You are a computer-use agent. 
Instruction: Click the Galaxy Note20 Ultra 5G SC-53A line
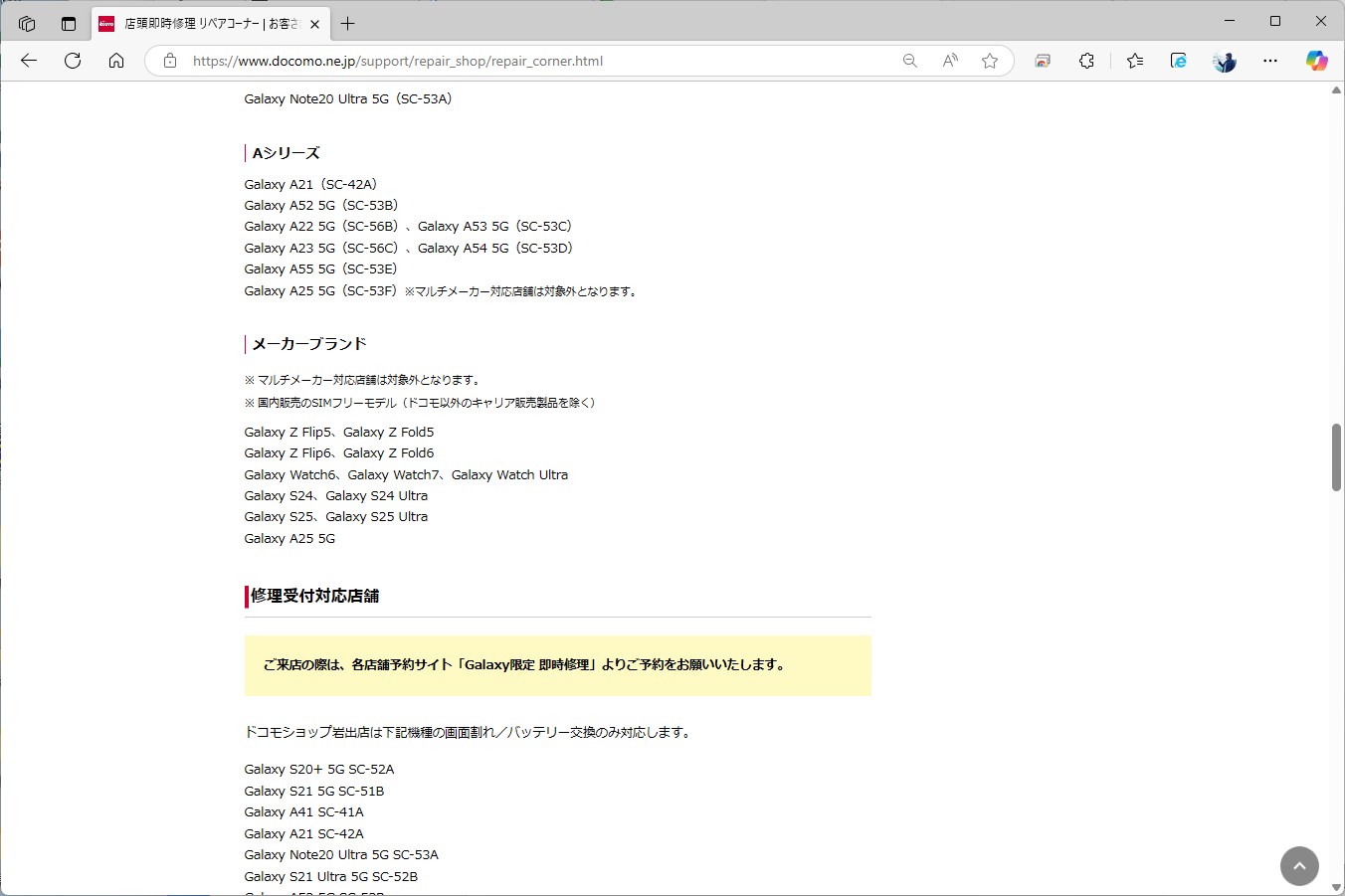click(x=341, y=855)
